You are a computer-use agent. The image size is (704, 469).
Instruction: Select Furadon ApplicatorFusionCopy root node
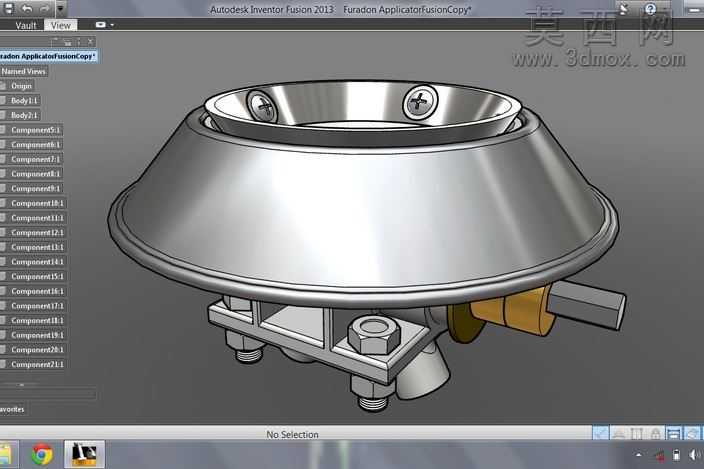[x=48, y=56]
